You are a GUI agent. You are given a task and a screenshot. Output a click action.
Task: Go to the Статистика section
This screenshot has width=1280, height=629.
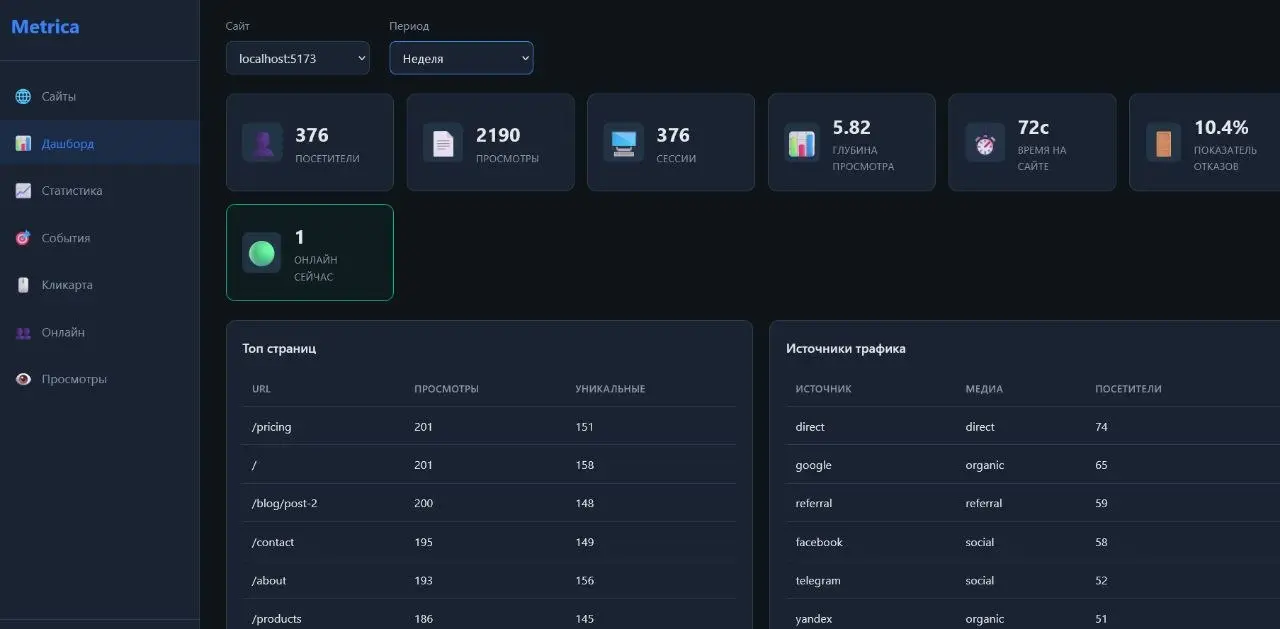tap(100, 191)
